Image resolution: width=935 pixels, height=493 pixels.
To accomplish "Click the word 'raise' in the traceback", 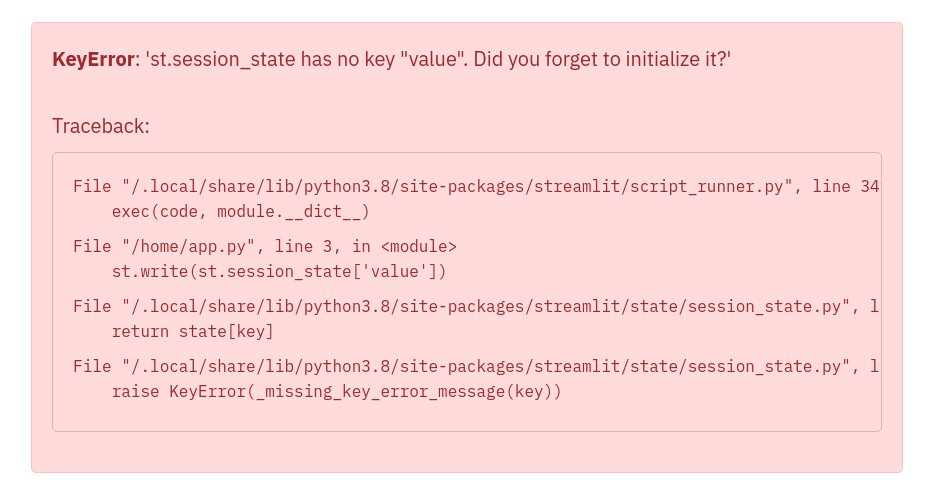I will 135,391.
